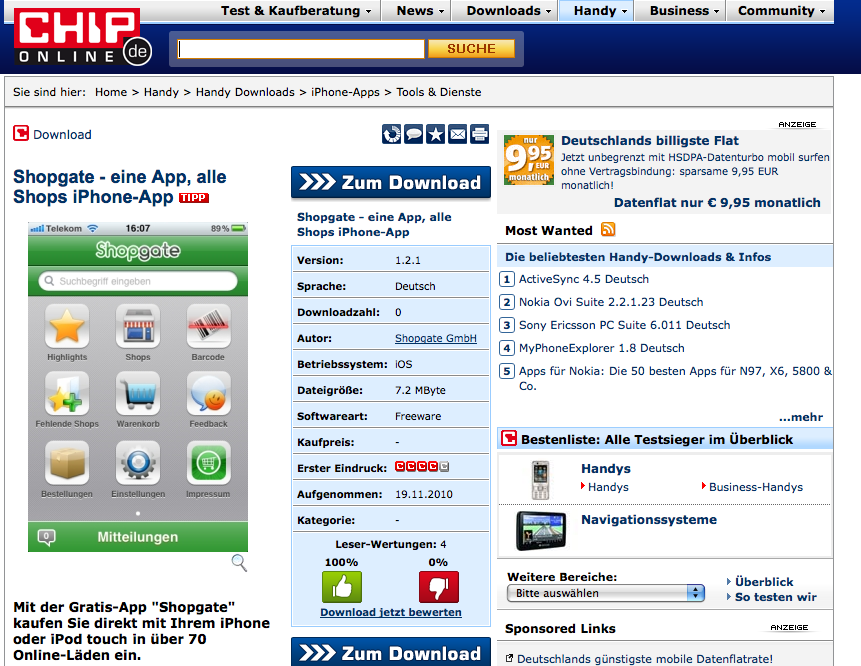This screenshot has height=666, width=861.
Task: Open the Shopgate GmbH author link
Action: pos(436,339)
